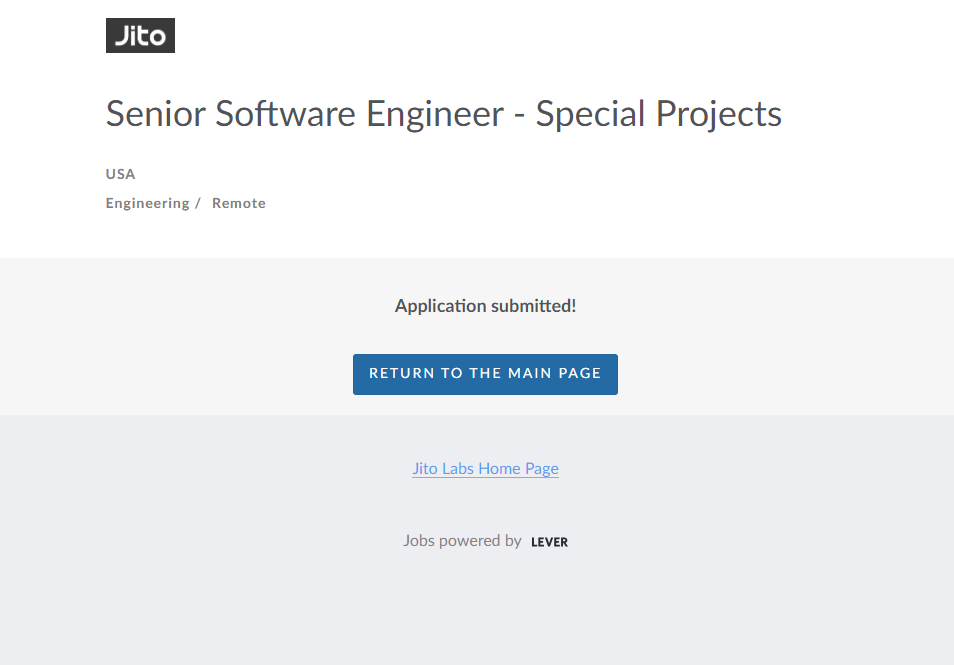Click 'Software Engineer' words in the heading

pos(360,114)
